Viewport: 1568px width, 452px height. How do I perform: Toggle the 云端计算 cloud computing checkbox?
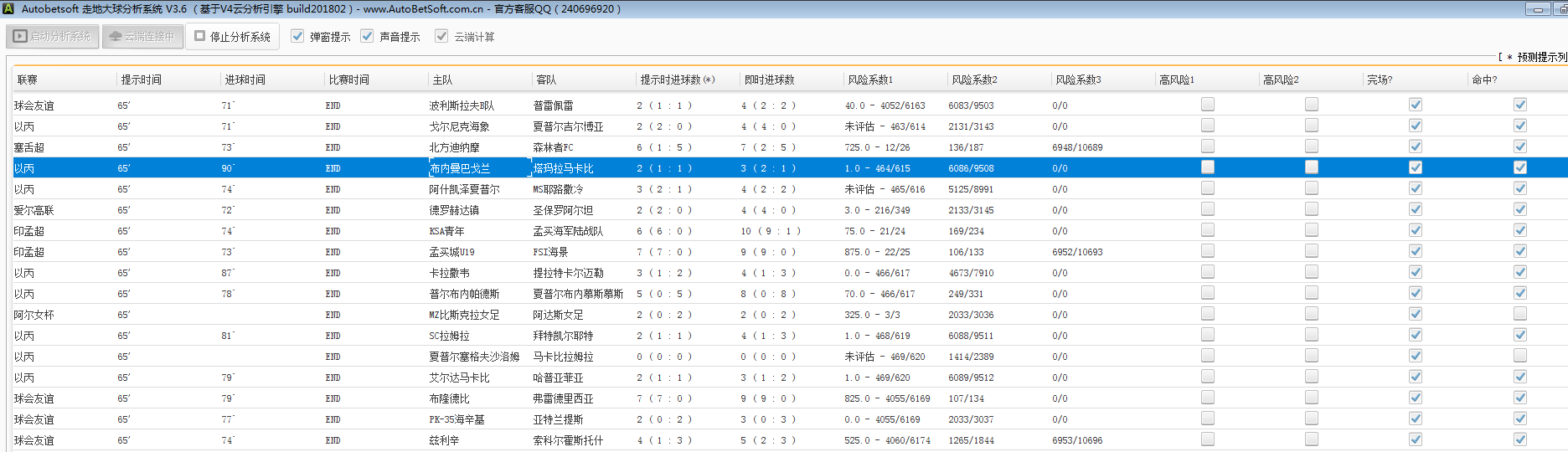pyautogui.click(x=441, y=36)
